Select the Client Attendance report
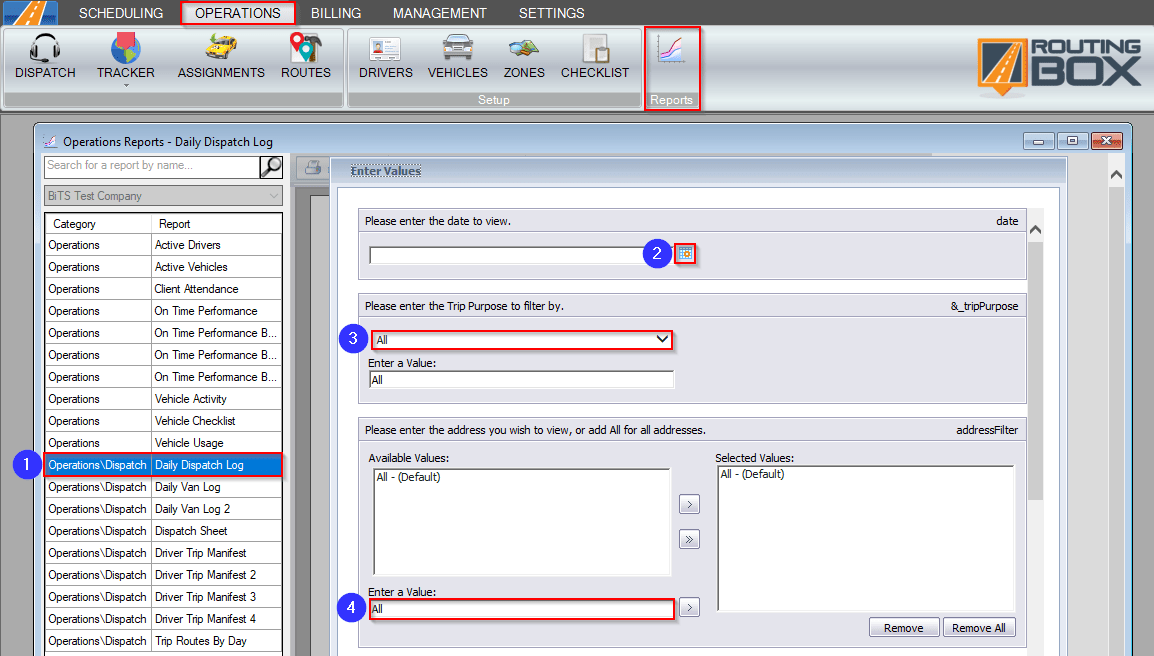This screenshot has height=656, width=1154. tap(163, 289)
